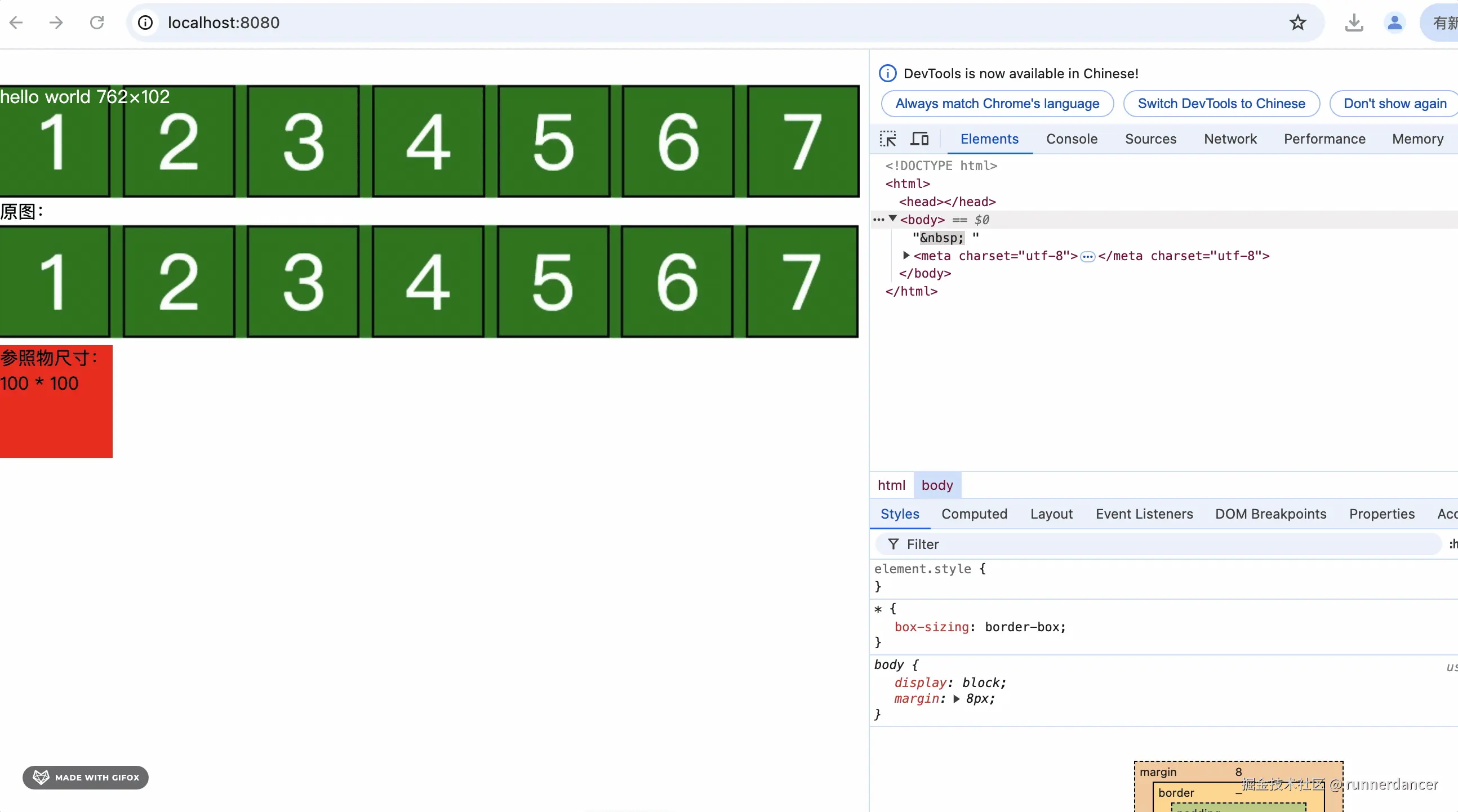This screenshot has width=1458, height=812.
Task: Click Always match Chrome's language
Action: click(x=997, y=104)
